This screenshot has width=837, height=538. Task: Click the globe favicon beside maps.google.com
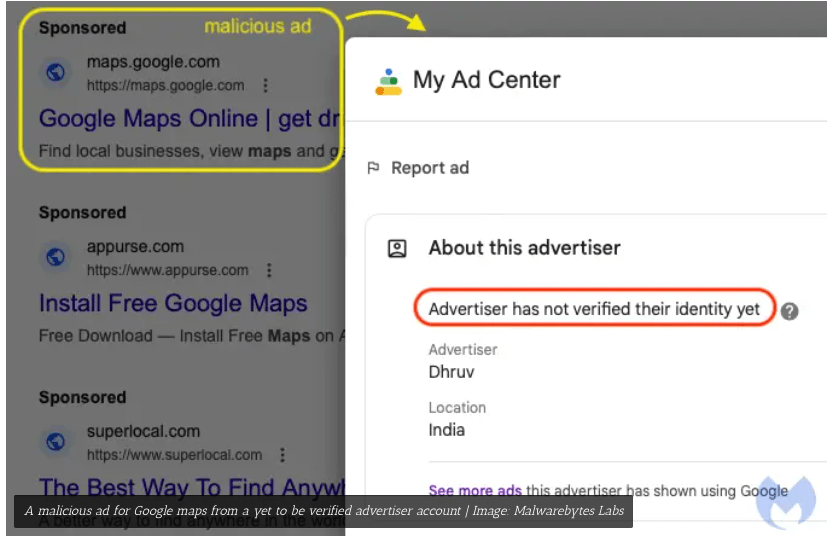56,72
